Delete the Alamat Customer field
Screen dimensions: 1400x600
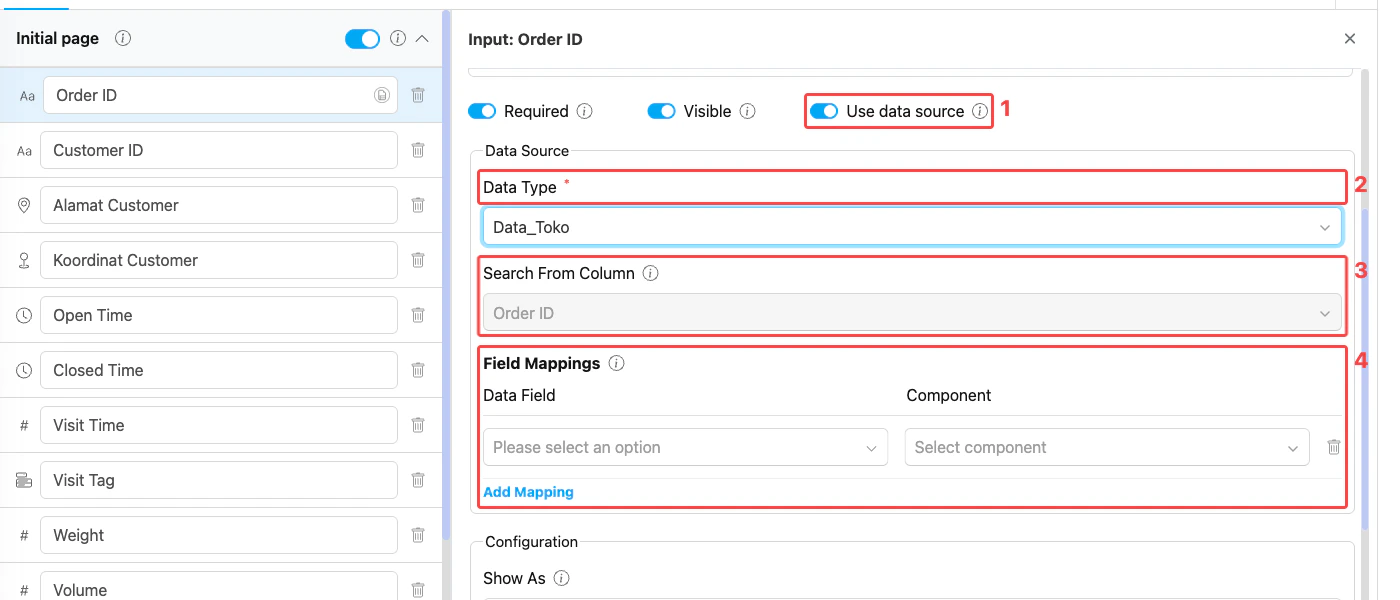[418, 205]
